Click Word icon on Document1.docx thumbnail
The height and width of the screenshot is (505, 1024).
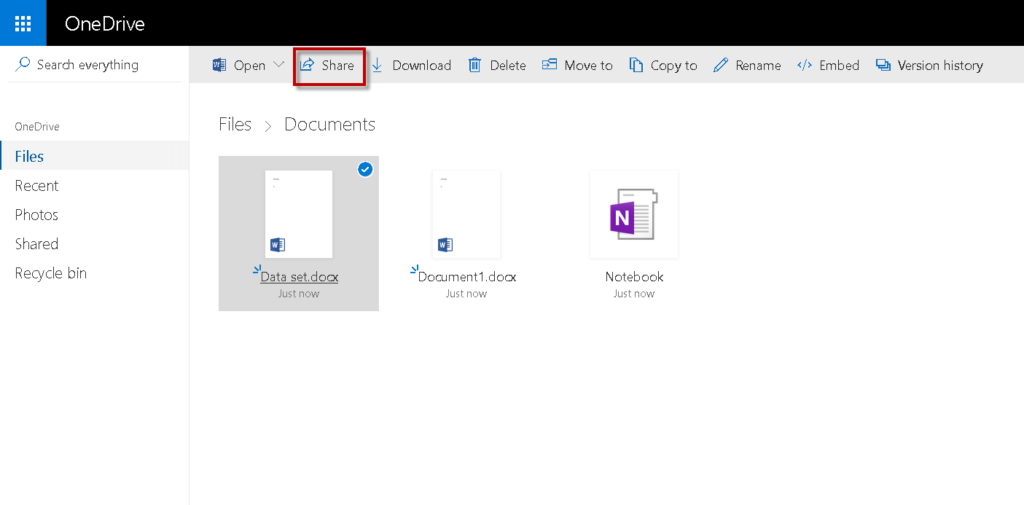click(x=445, y=245)
